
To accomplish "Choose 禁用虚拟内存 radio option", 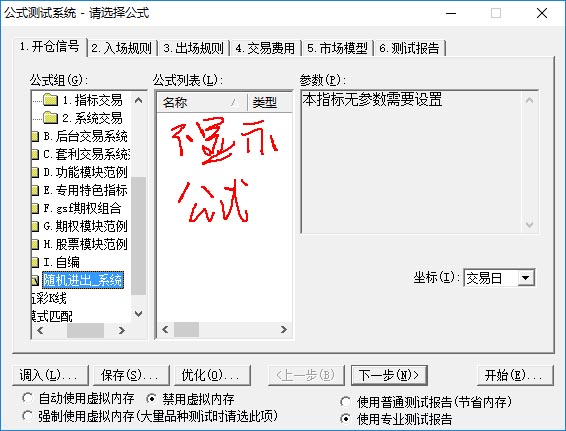I will pyautogui.click(x=152, y=399).
